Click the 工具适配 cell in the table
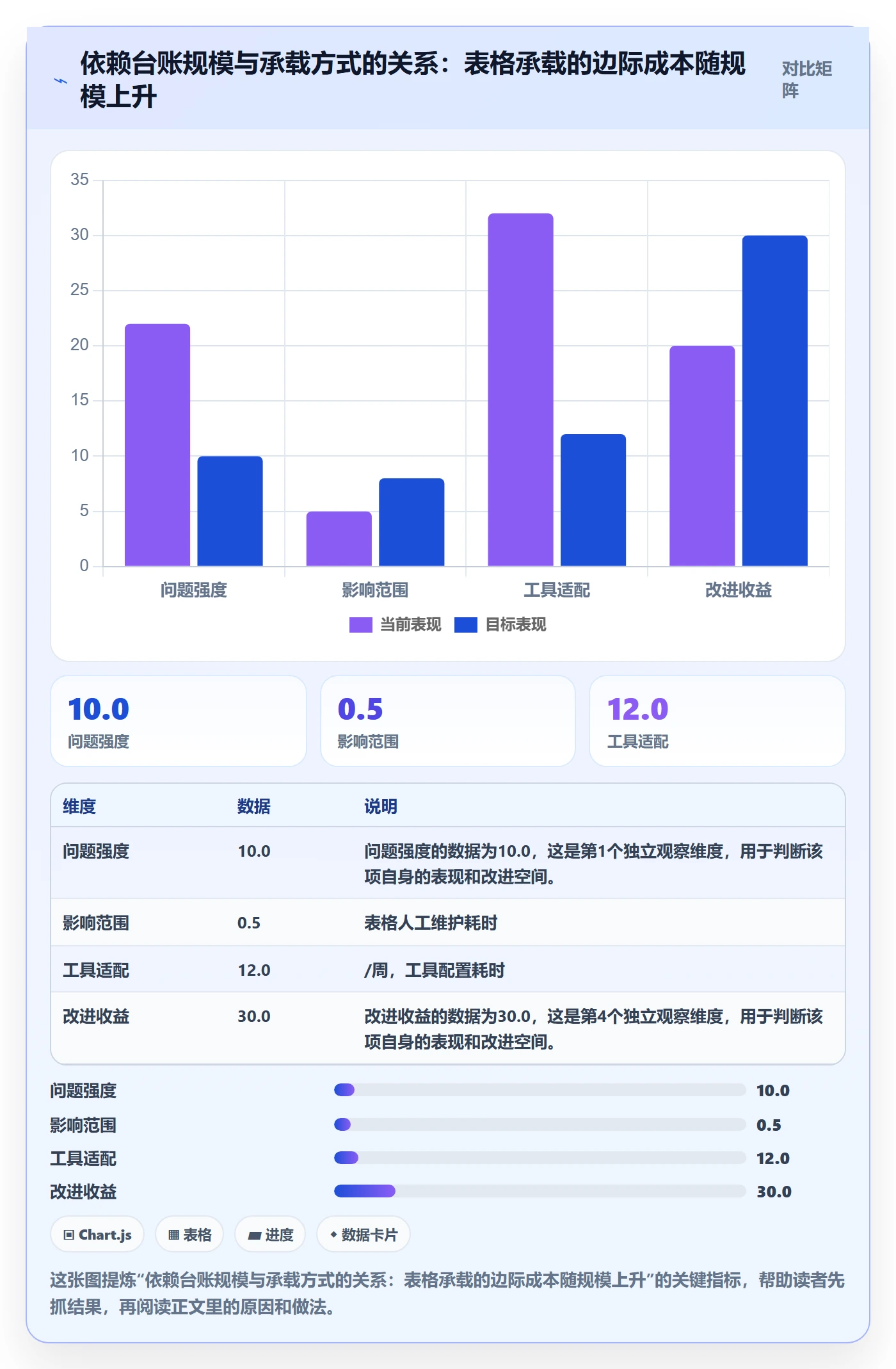 96,970
